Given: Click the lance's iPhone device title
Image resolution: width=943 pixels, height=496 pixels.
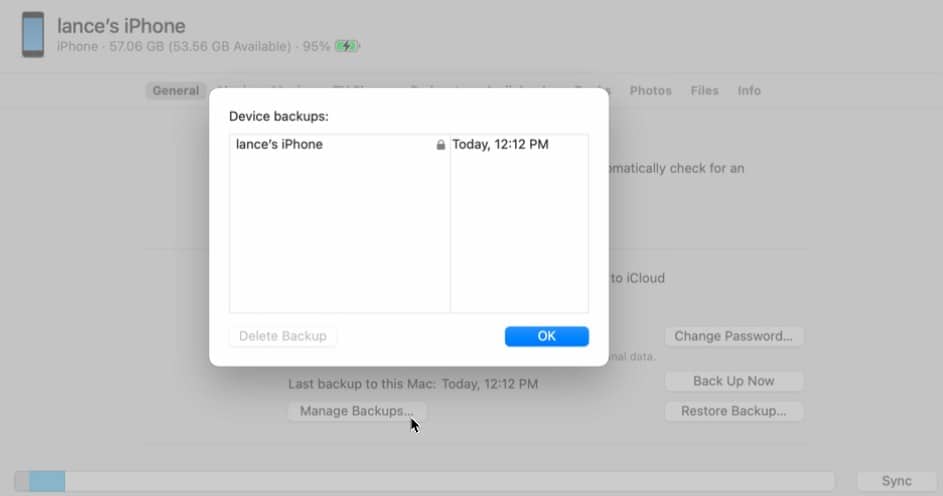Looking at the screenshot, I should (x=121, y=26).
